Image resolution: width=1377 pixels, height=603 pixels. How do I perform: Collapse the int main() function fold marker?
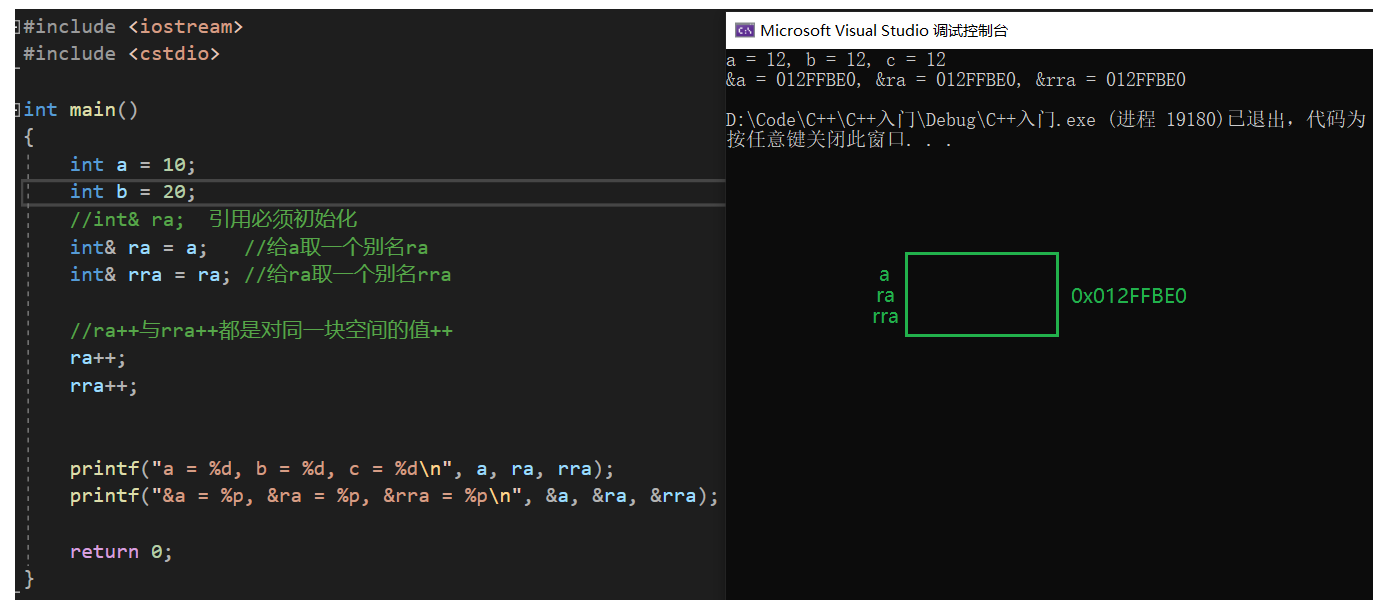tap(19, 109)
